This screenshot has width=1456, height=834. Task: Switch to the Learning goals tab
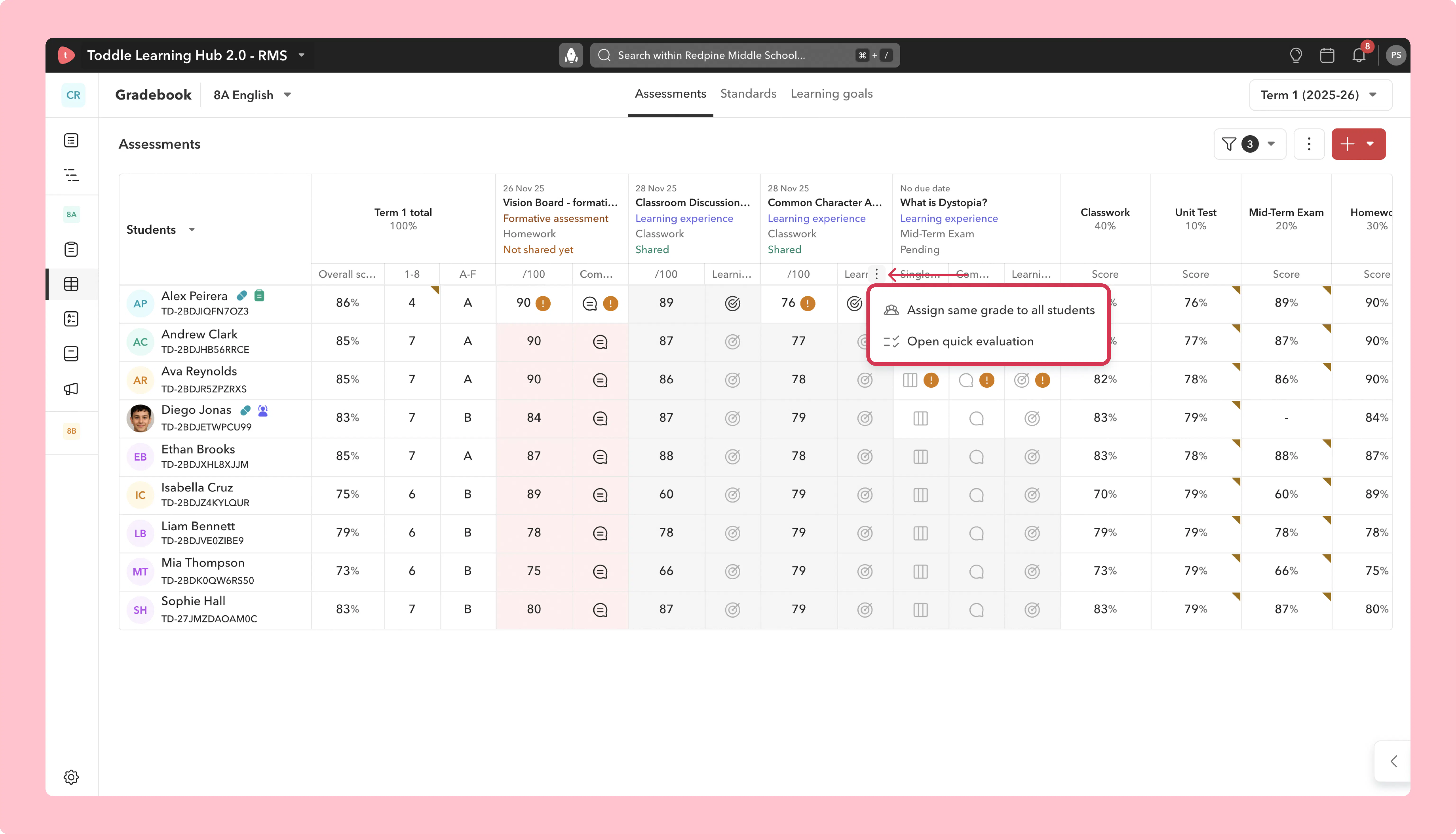[x=831, y=94]
